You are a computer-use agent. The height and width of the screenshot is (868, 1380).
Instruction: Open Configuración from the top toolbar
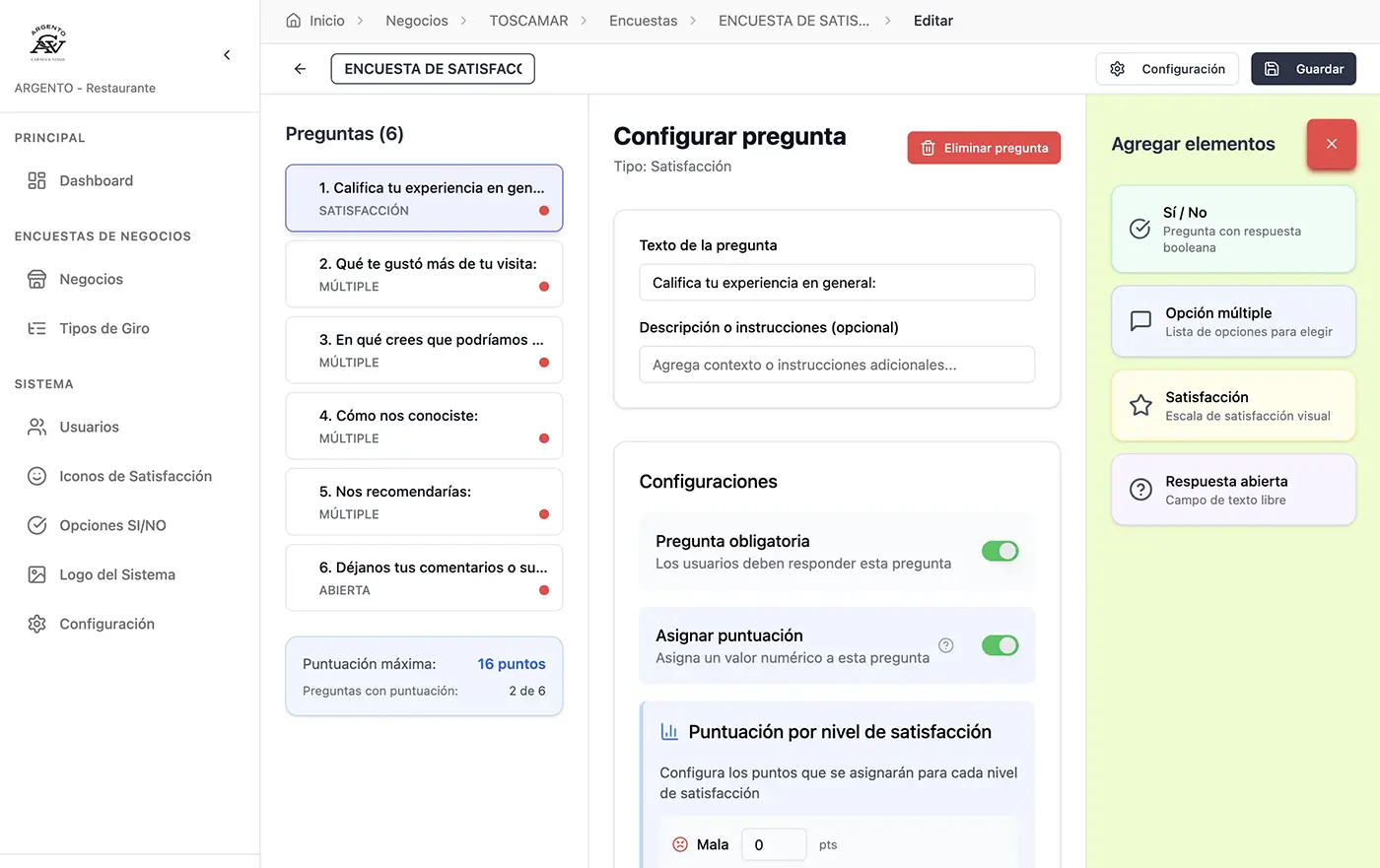coord(1167,68)
